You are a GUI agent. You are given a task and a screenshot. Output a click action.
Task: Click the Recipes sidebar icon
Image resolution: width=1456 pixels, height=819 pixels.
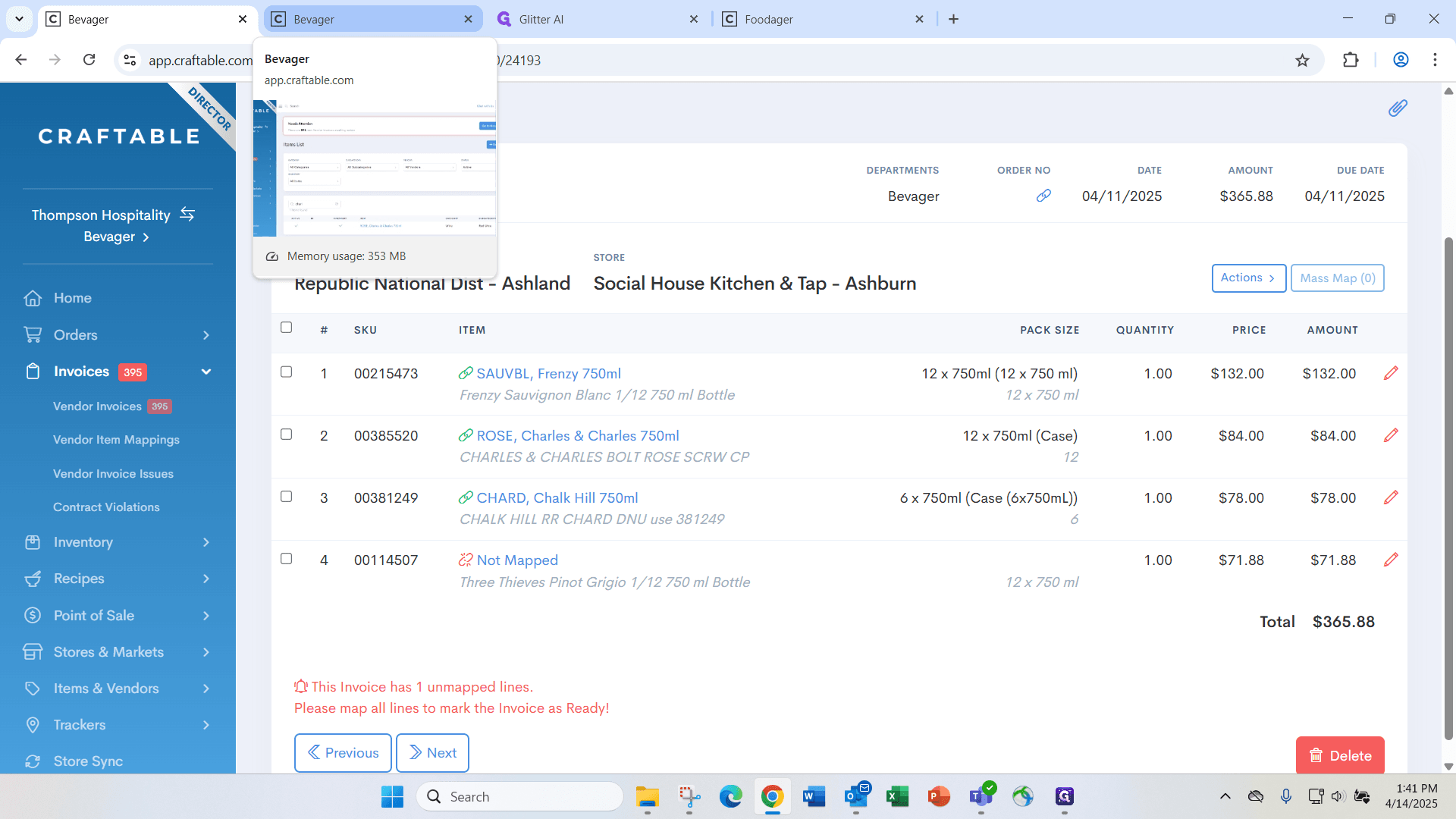33,579
